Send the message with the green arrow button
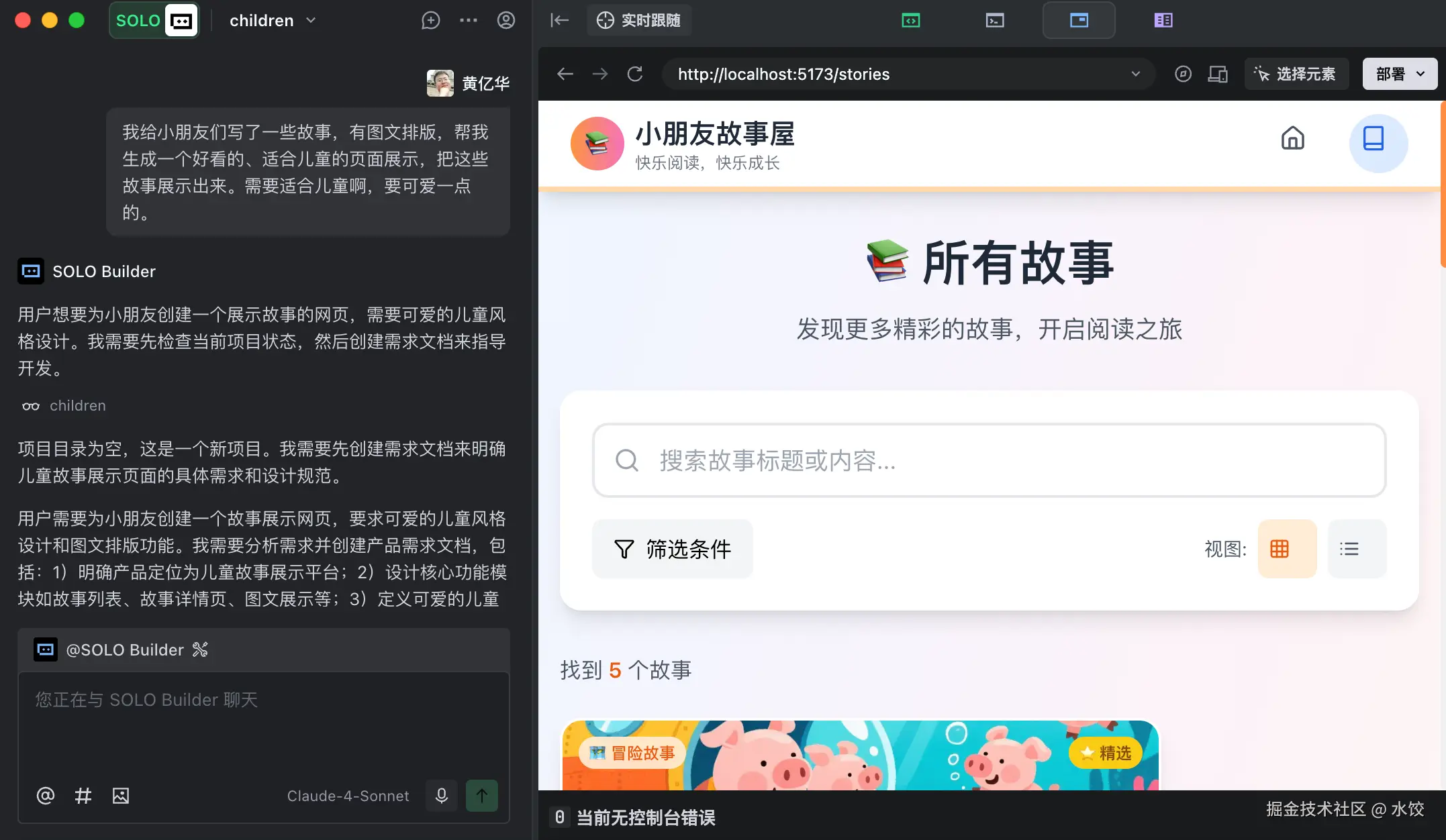 coord(481,796)
